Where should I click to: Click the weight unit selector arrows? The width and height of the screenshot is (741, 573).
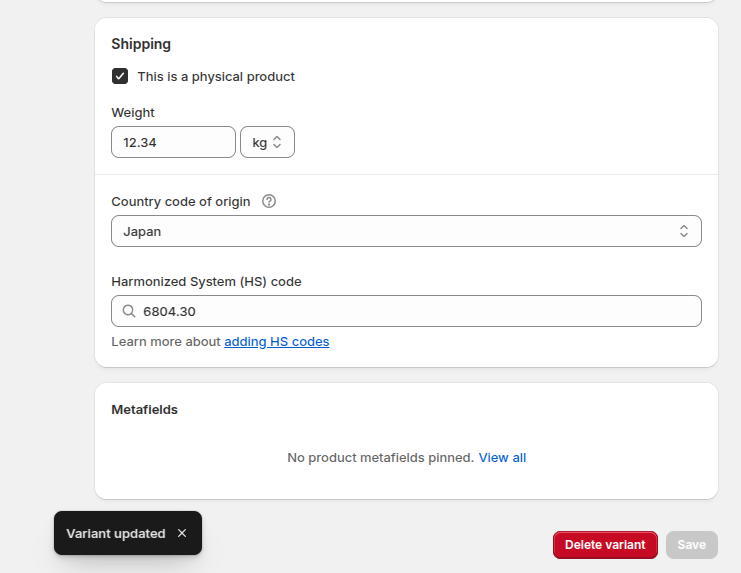coord(277,142)
